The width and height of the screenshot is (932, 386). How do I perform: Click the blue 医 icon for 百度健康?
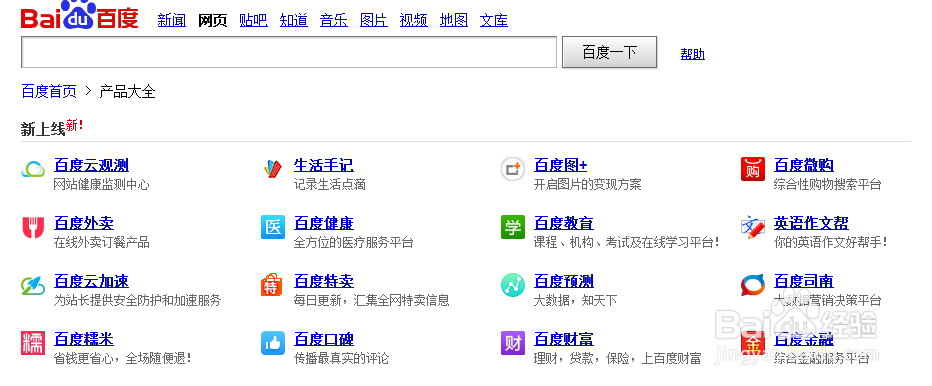click(x=273, y=227)
